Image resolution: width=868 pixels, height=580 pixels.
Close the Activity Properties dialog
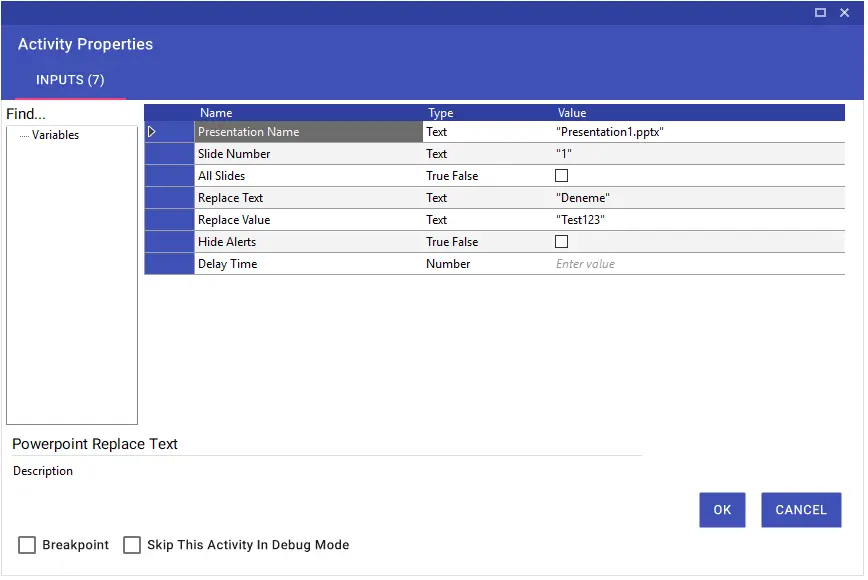coord(844,12)
